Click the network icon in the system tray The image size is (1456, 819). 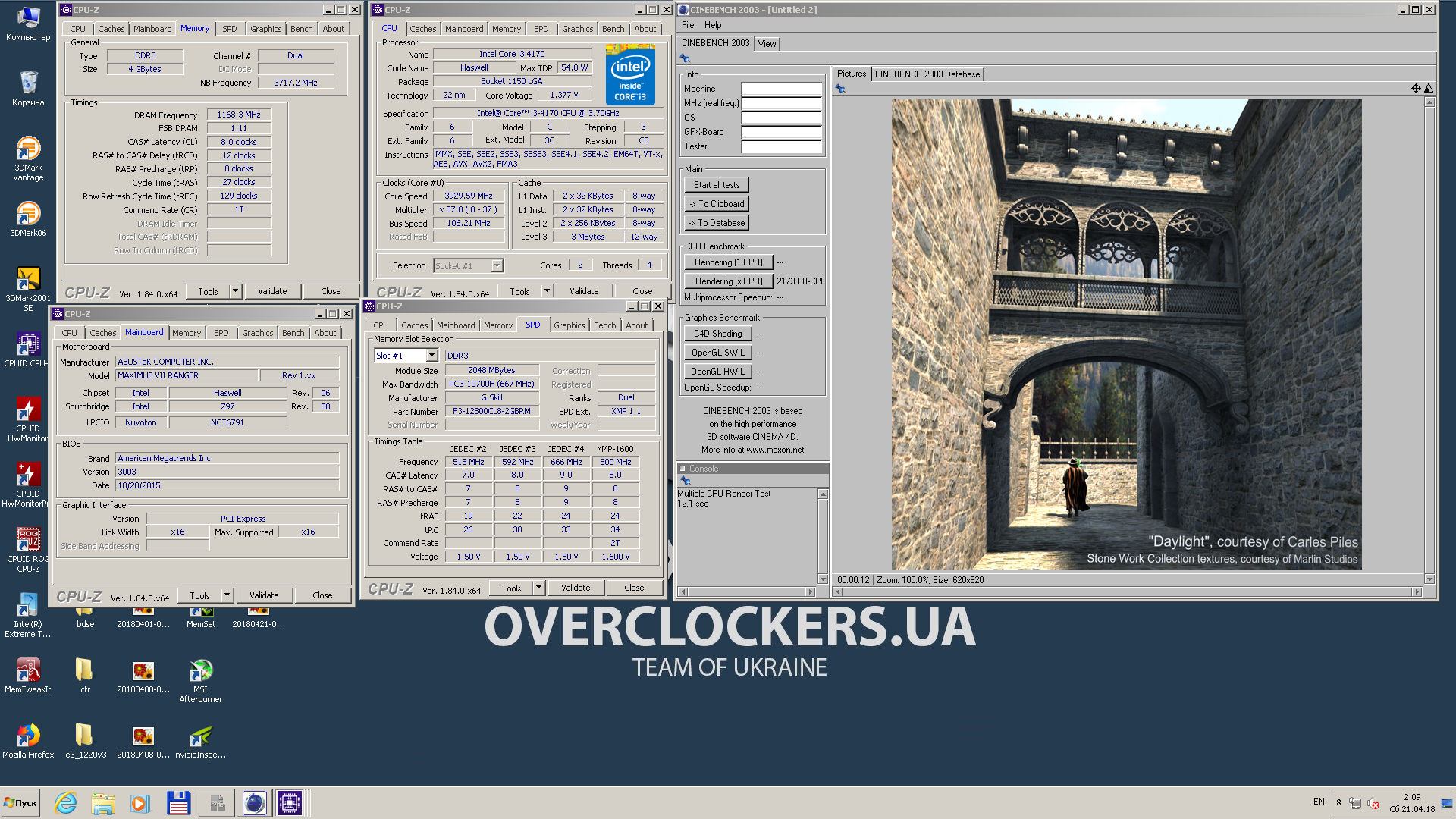pyautogui.click(x=1355, y=803)
